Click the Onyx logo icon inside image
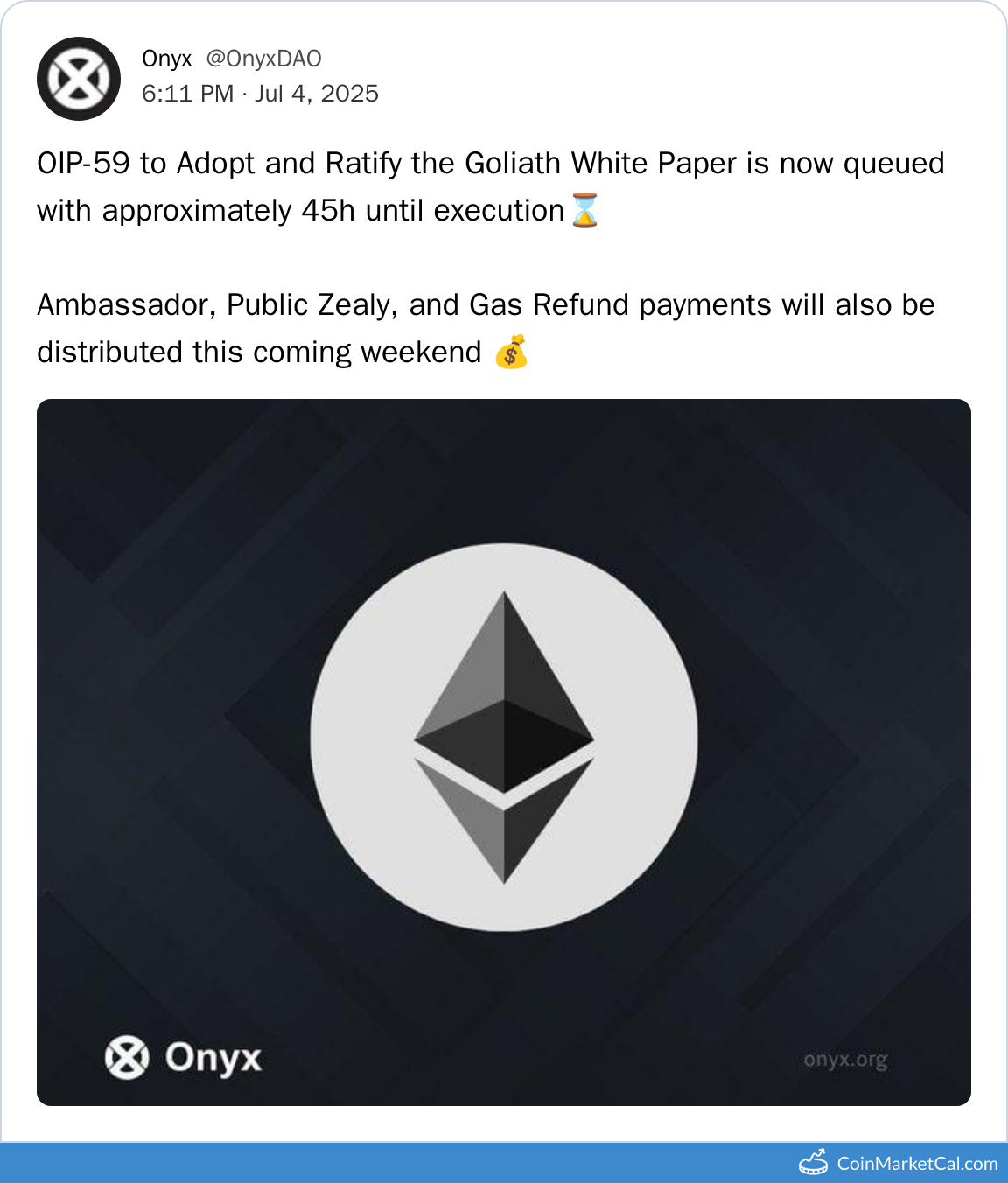This screenshot has width=1008, height=1183. [127, 1057]
